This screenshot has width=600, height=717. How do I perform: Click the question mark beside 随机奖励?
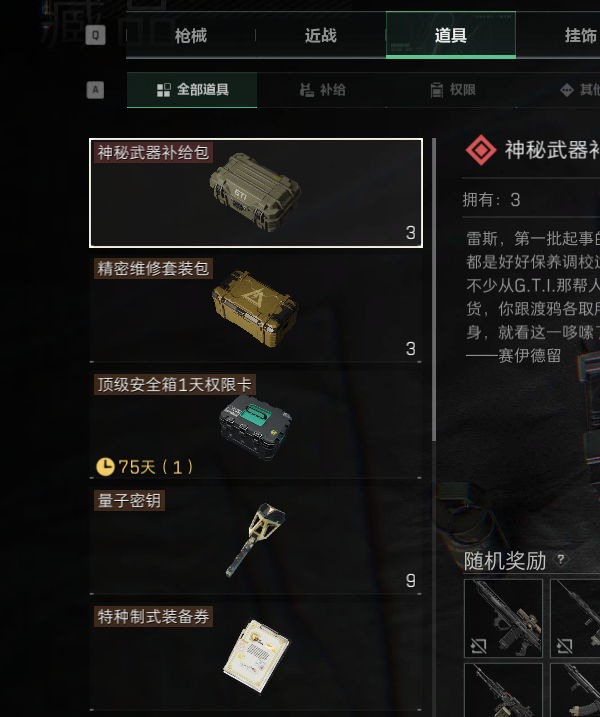pos(561,559)
